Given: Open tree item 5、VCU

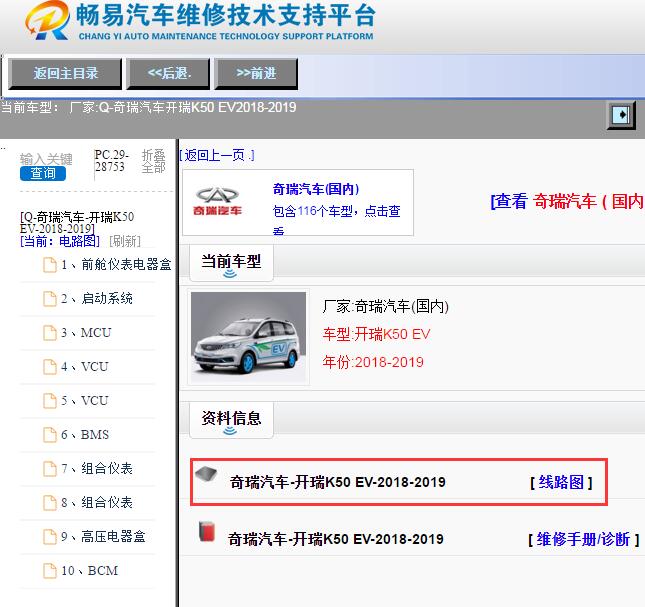Looking at the screenshot, I should [85, 401].
